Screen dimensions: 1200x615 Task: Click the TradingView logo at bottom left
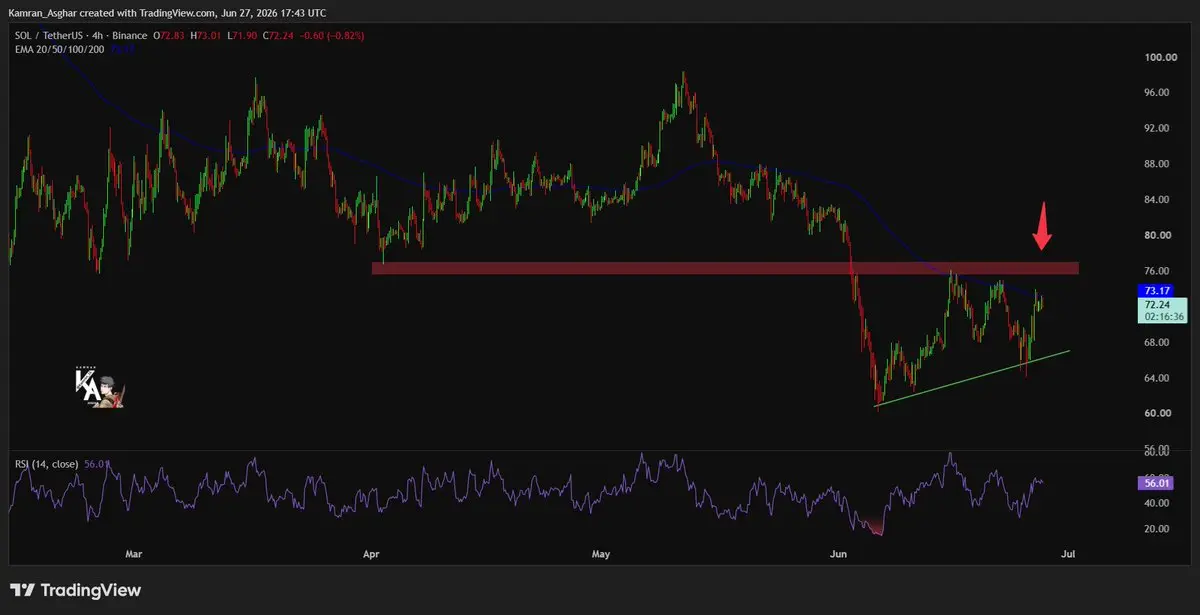pos(76,590)
